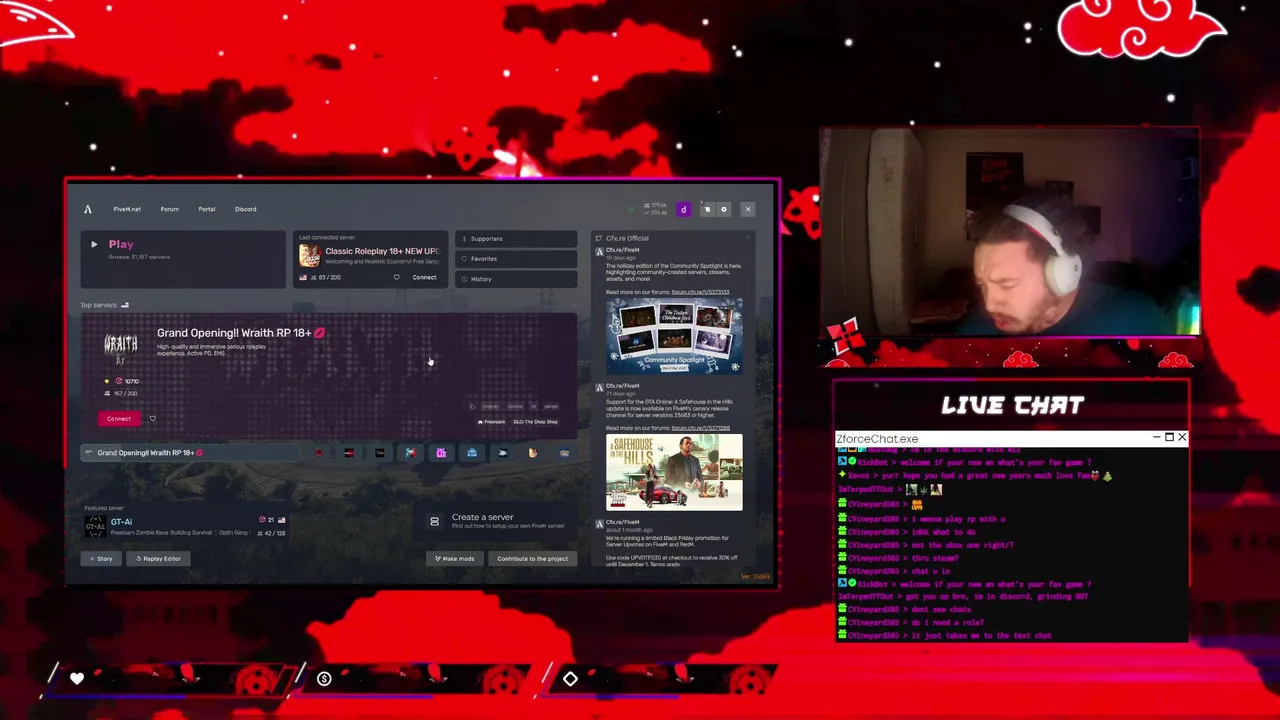
Task: Click the Top servers flag icon
Action: (x=125, y=305)
